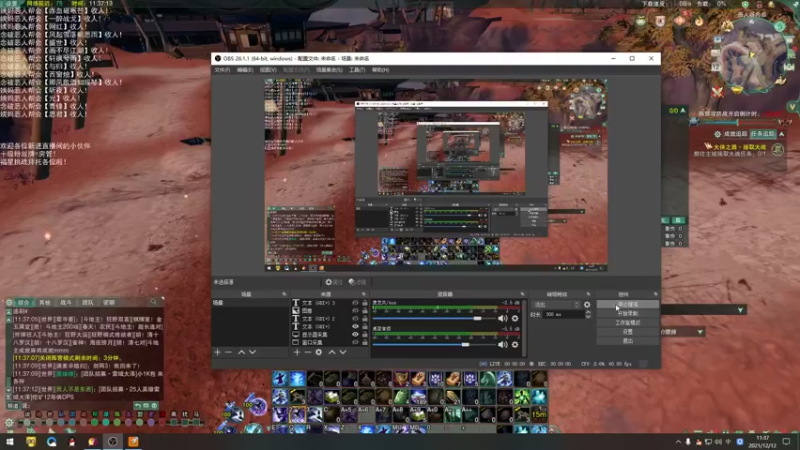800x450 pixels.
Task: Click the transition duration 300 ms field
Action: tap(563, 315)
